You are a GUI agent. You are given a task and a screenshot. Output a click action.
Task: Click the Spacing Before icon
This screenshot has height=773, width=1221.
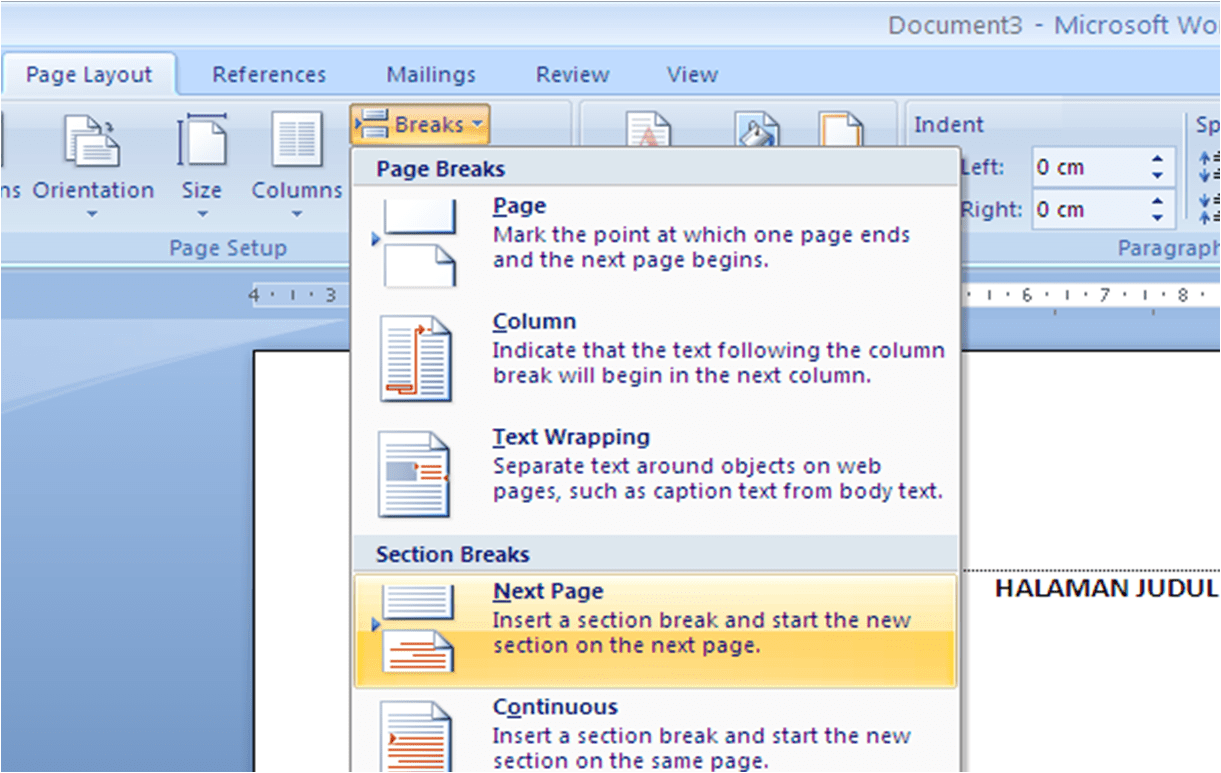(1209, 166)
